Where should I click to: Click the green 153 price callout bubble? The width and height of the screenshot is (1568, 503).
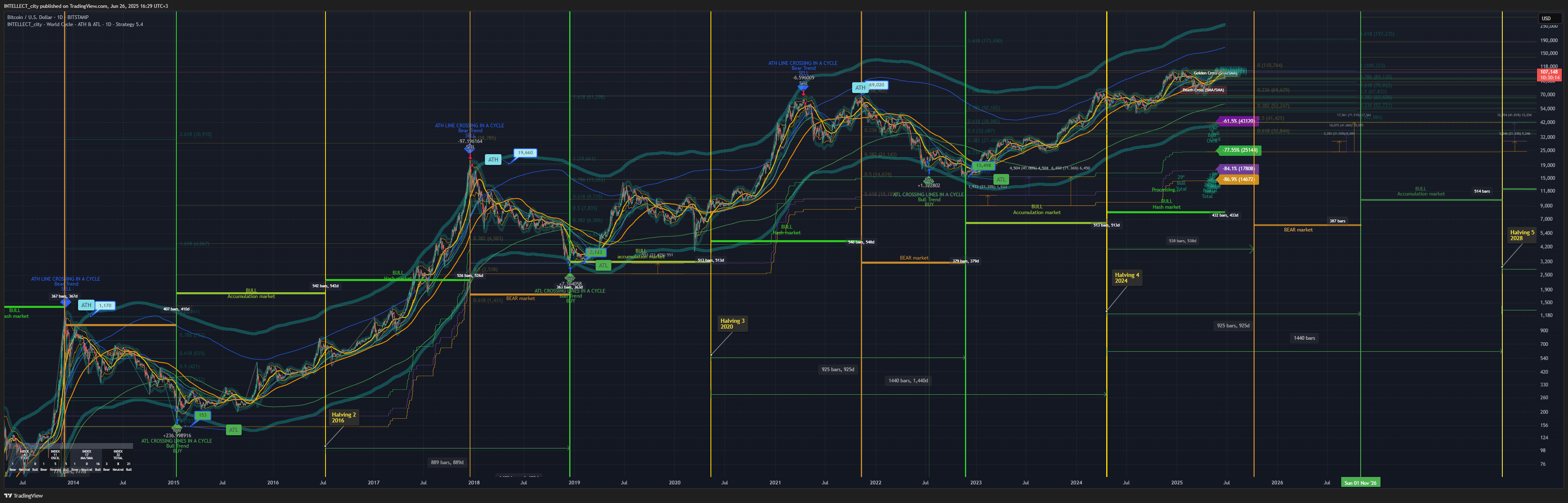click(x=202, y=415)
